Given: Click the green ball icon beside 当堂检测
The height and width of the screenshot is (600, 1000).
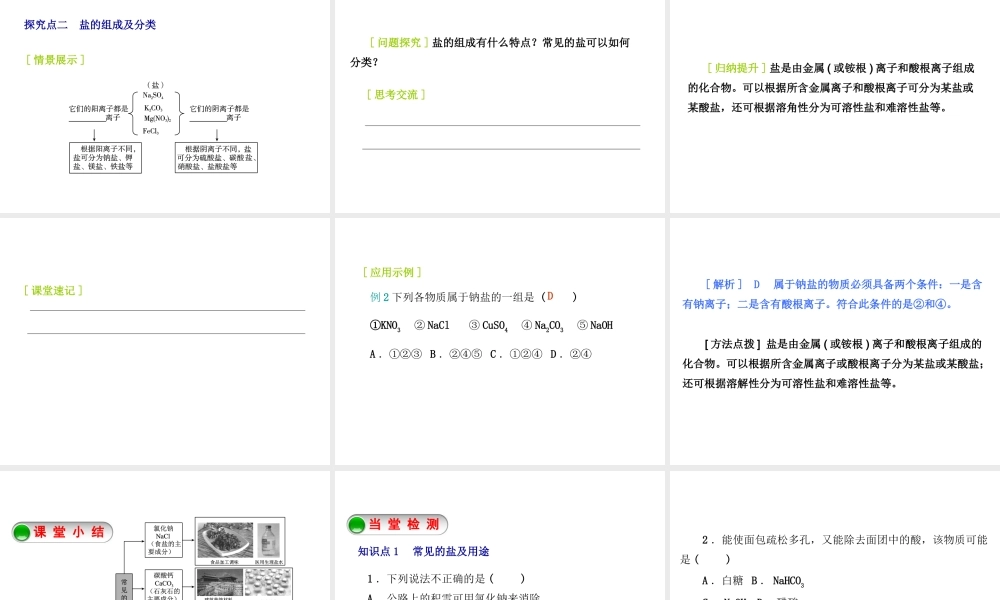Looking at the screenshot, I should coord(357,525).
